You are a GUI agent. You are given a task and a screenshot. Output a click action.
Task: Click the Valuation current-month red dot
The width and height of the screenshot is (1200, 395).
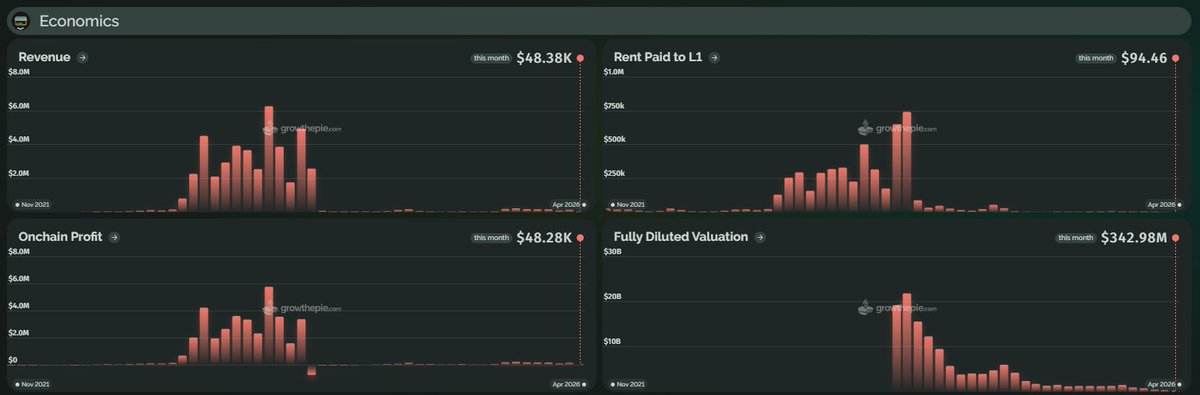(x=1175, y=237)
